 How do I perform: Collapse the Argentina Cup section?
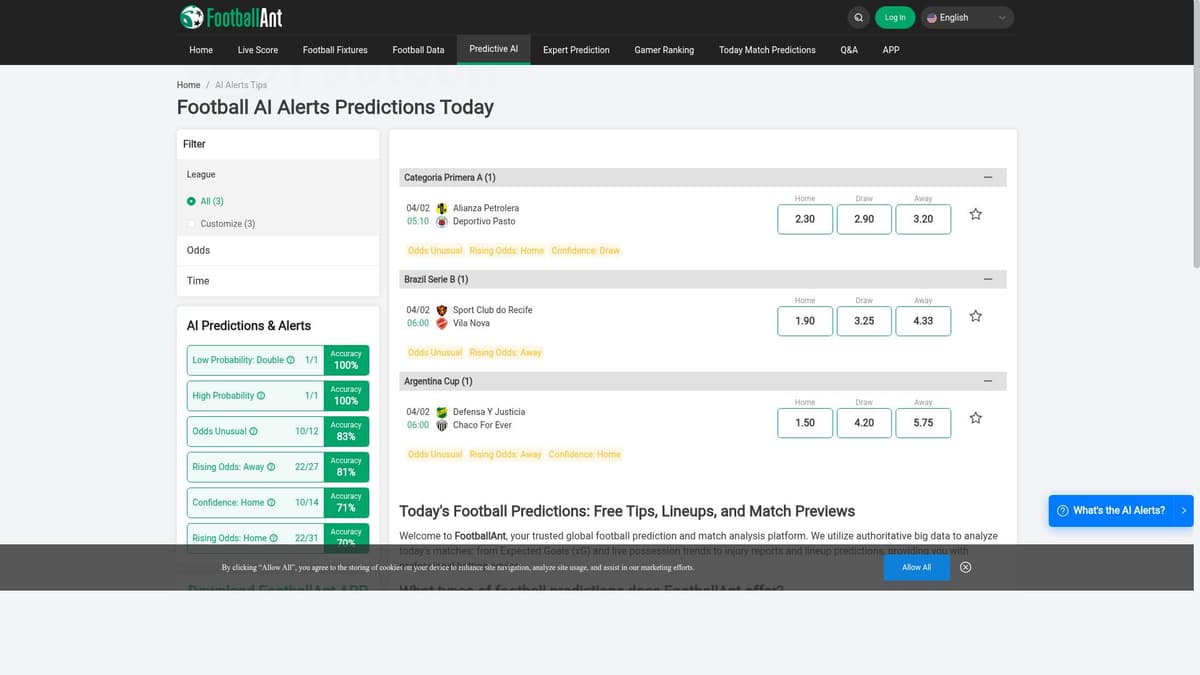coord(988,381)
